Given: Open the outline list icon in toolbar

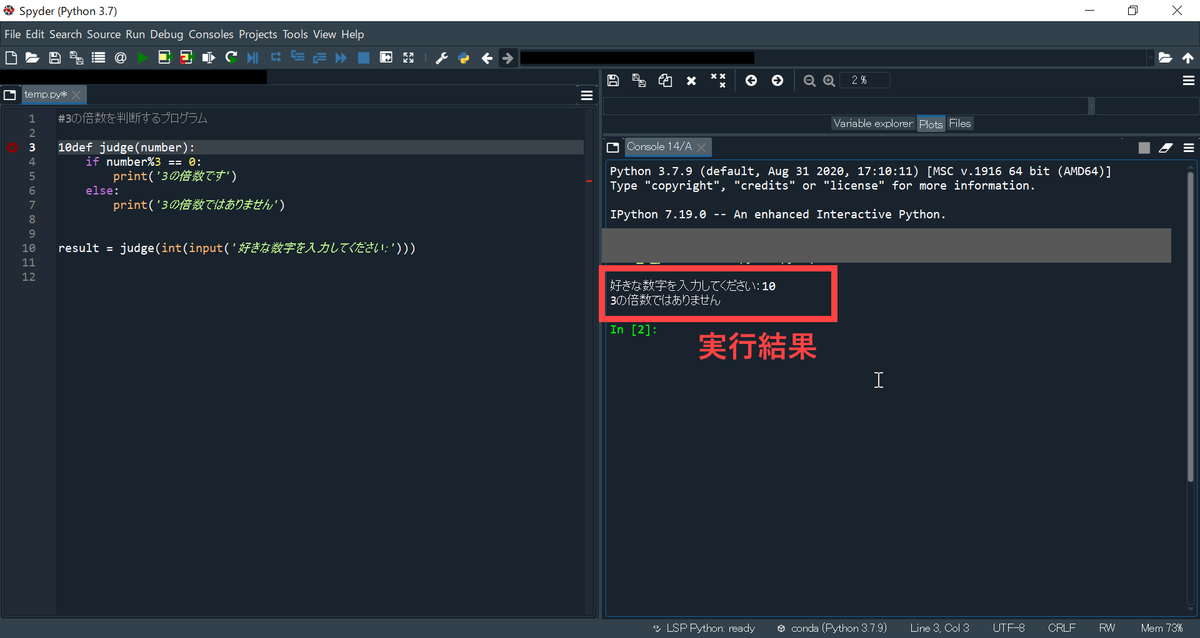Looking at the screenshot, I should click(x=98, y=58).
